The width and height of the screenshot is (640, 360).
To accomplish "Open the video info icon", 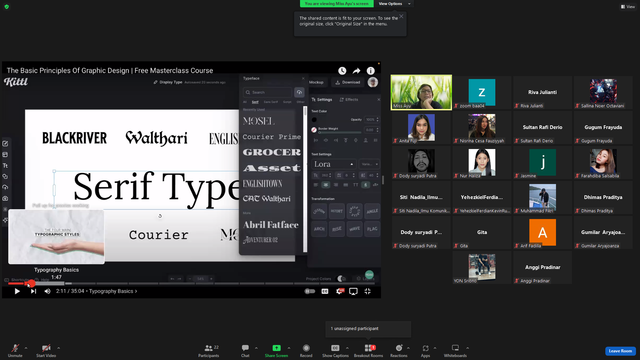I will point(371,71).
